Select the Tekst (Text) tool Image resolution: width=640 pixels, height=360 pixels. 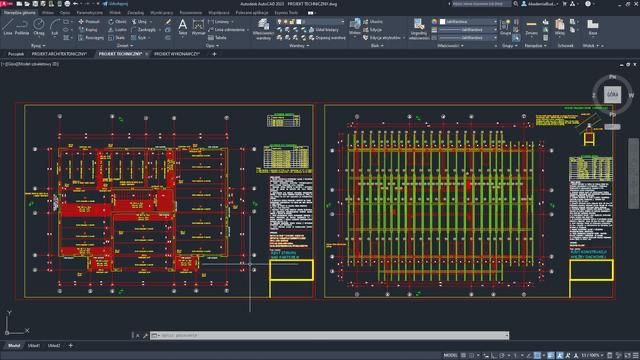click(182, 27)
